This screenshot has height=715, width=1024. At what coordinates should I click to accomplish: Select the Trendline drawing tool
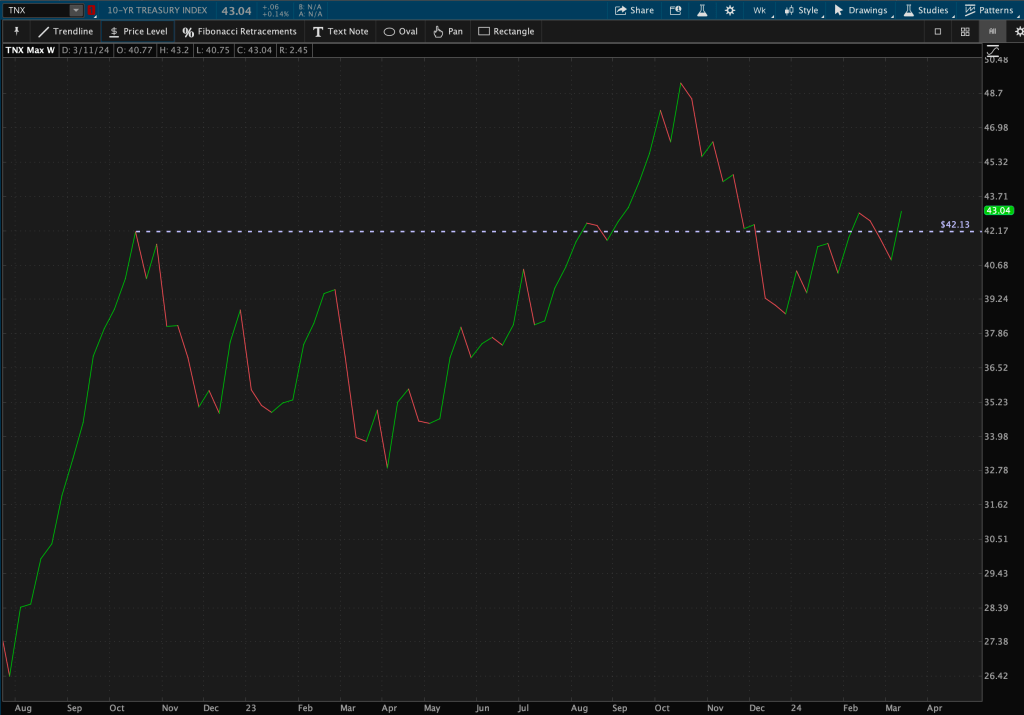click(x=66, y=31)
